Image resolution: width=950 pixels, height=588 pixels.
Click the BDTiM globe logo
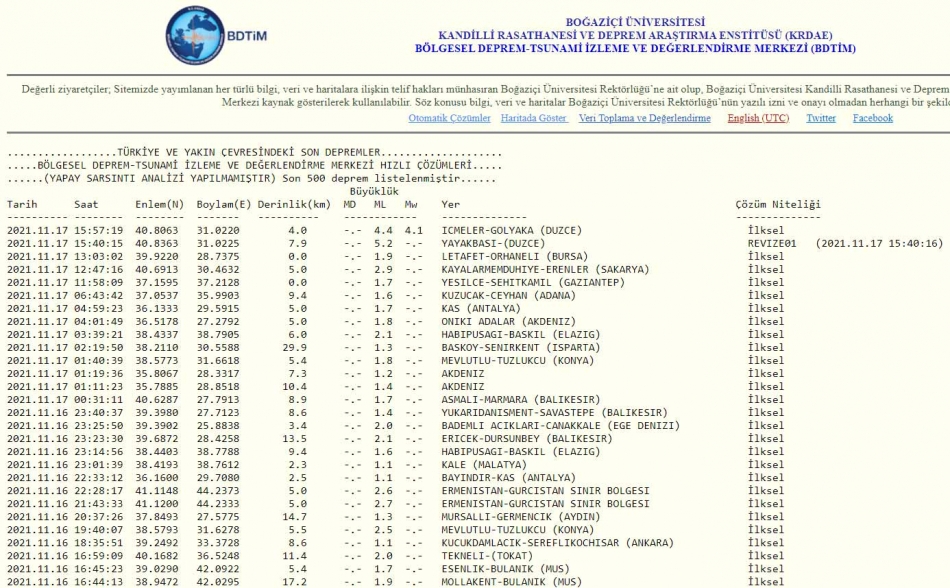196,36
